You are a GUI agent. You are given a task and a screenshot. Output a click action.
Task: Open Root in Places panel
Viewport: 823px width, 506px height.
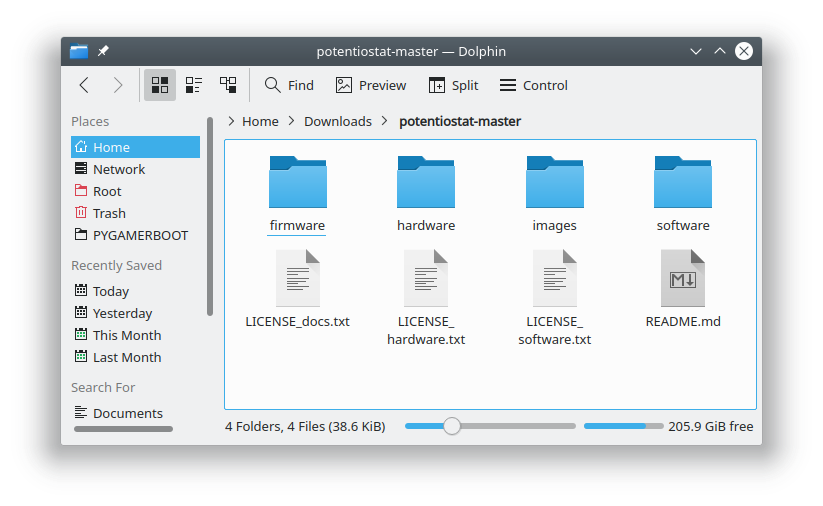point(135,191)
